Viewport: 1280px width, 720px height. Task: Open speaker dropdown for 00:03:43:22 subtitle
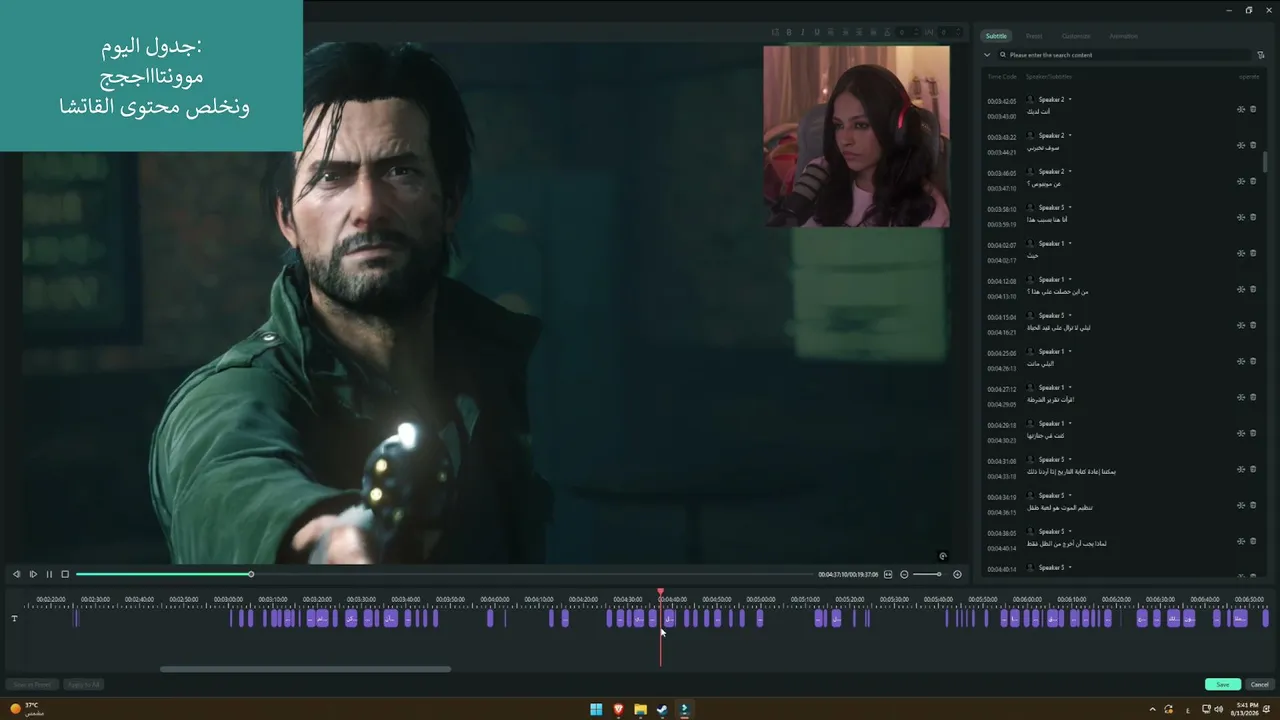pyautogui.click(x=1070, y=135)
